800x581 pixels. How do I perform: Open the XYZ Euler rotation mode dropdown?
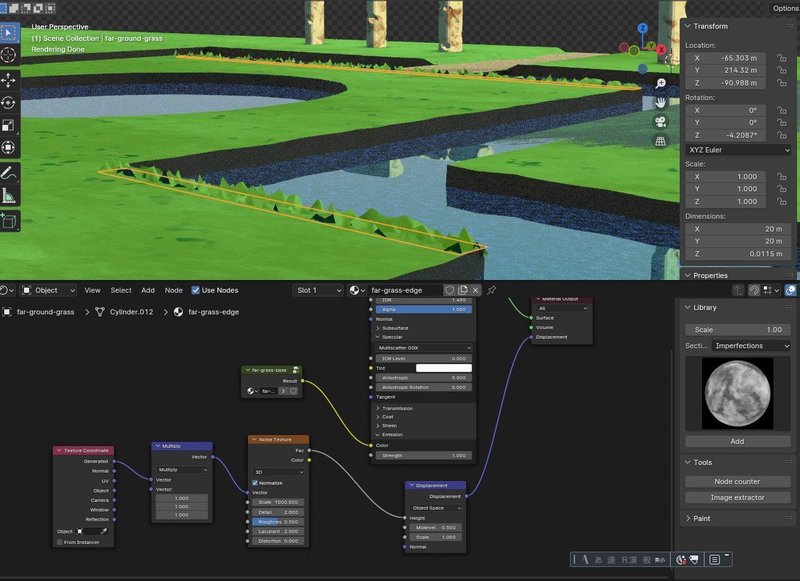click(738, 150)
